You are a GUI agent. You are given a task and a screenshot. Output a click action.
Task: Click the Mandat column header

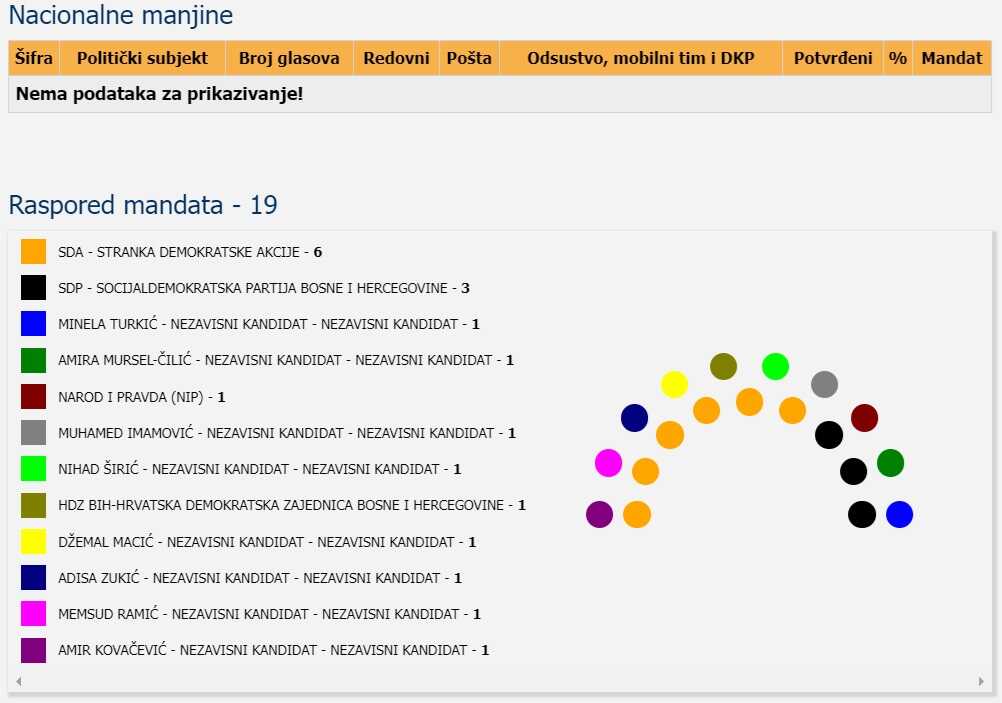tap(951, 58)
